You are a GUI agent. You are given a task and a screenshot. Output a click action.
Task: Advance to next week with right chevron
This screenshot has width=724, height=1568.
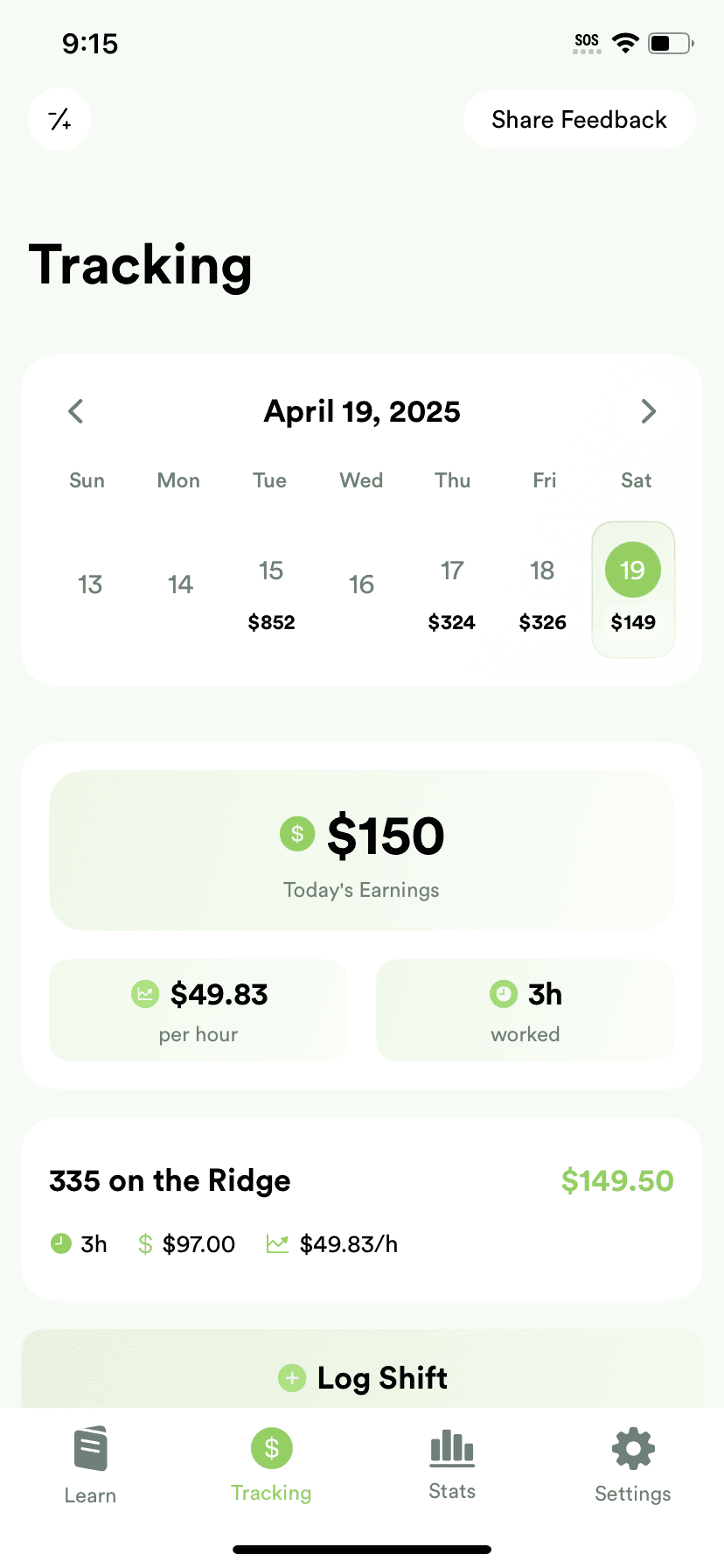[x=648, y=411]
